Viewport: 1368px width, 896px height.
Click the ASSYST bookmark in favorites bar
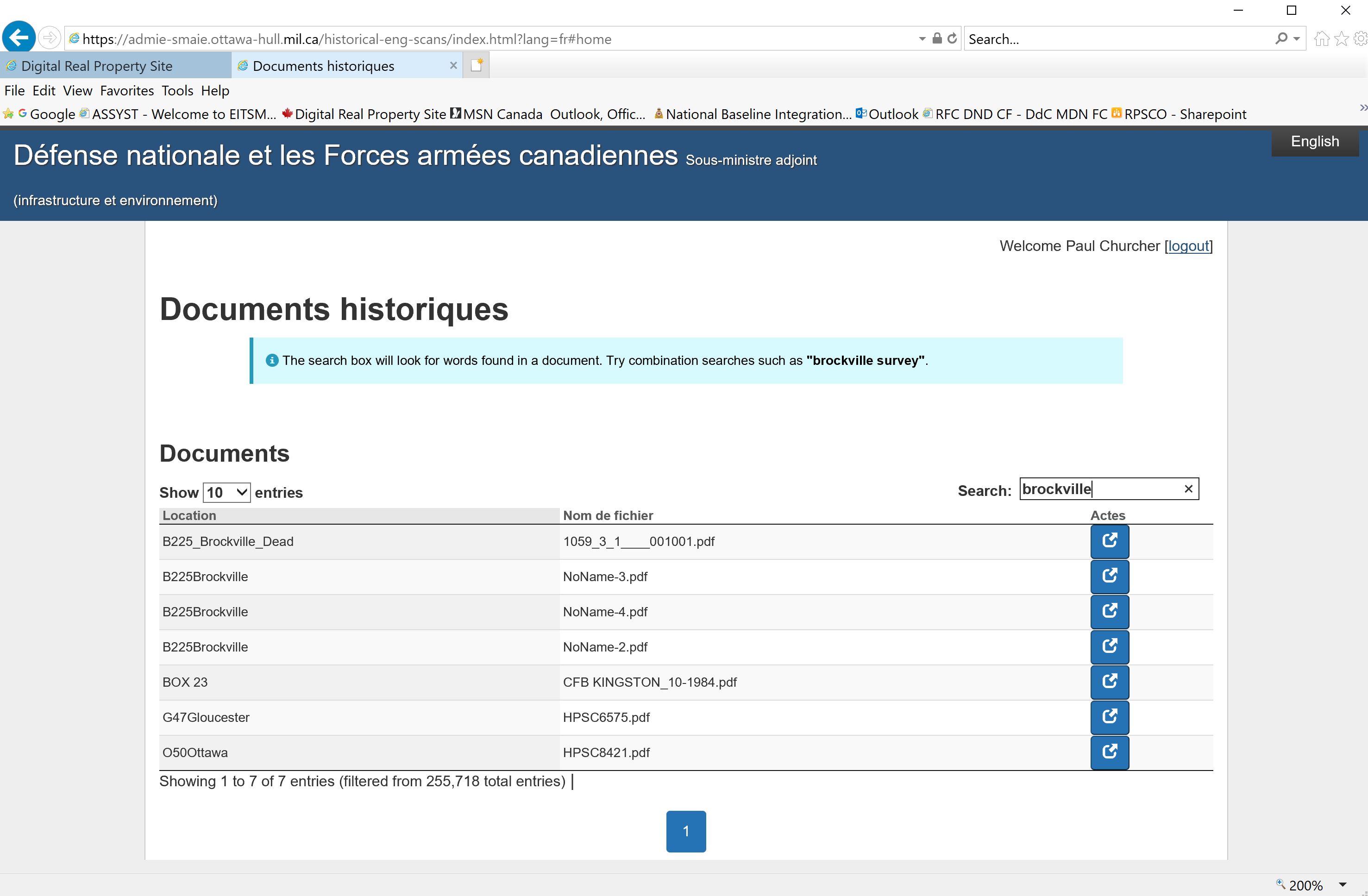183,114
